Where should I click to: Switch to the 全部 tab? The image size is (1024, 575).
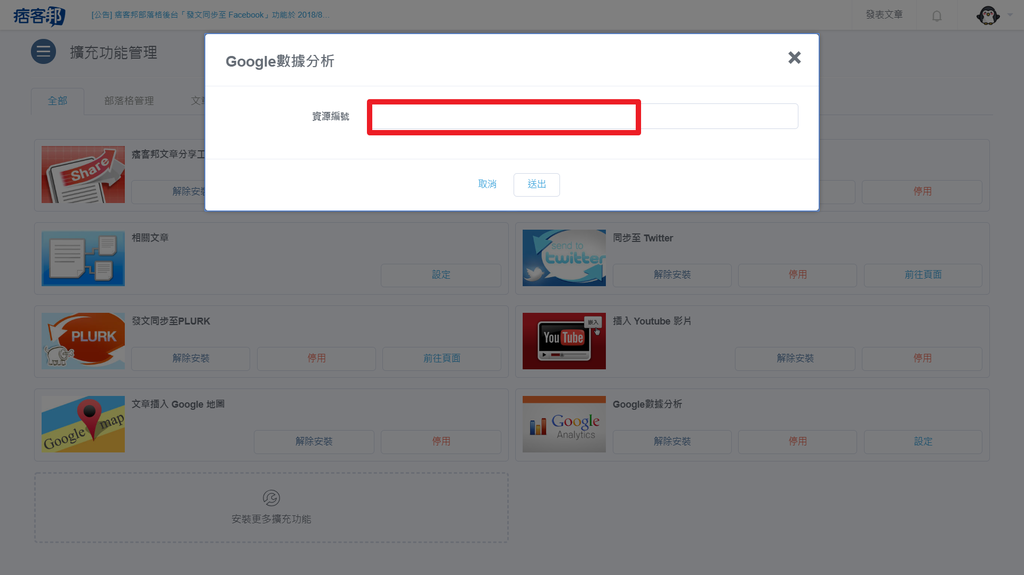pyautogui.click(x=57, y=101)
